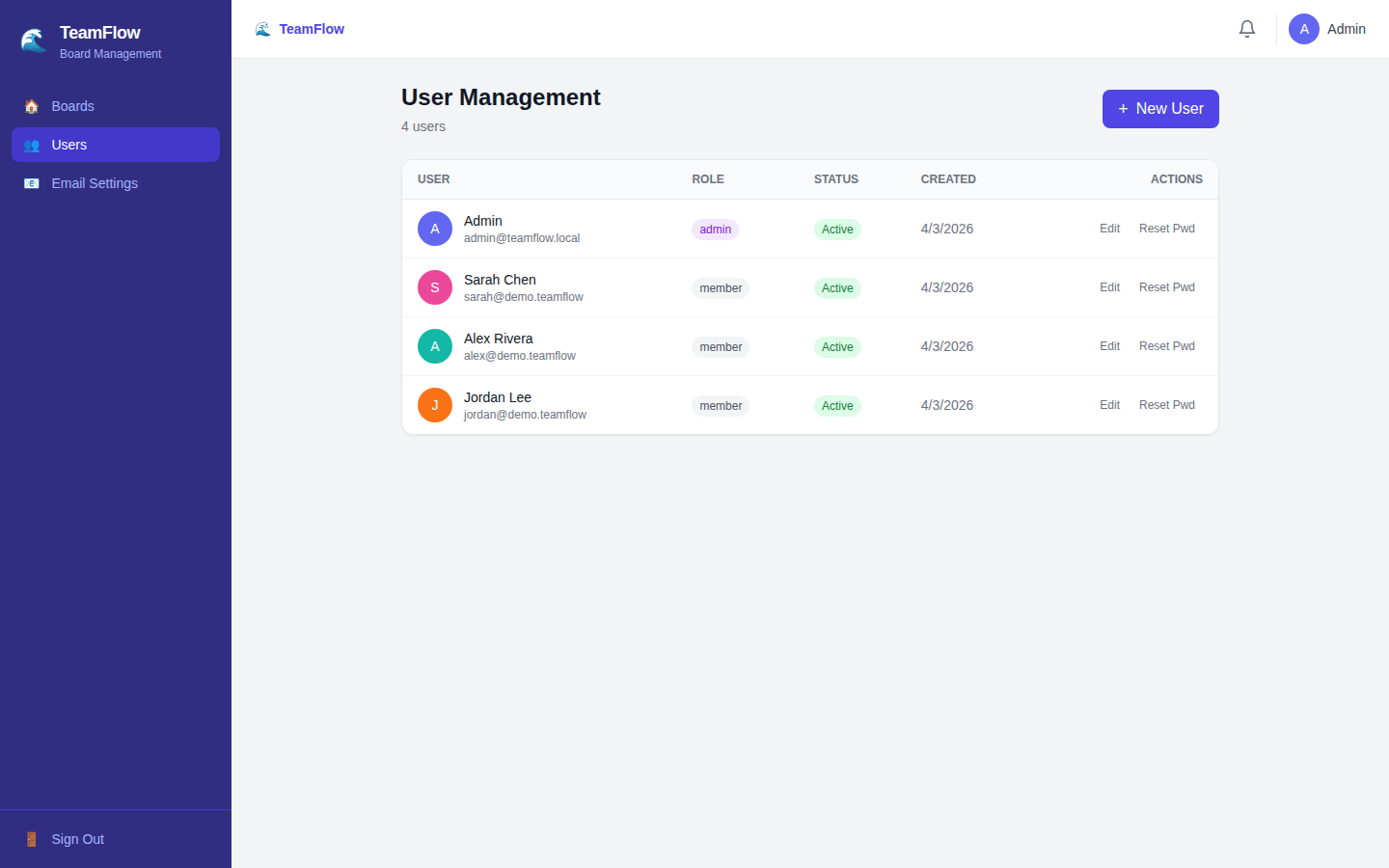Click Jordan Lee's orange avatar circle

click(x=434, y=405)
